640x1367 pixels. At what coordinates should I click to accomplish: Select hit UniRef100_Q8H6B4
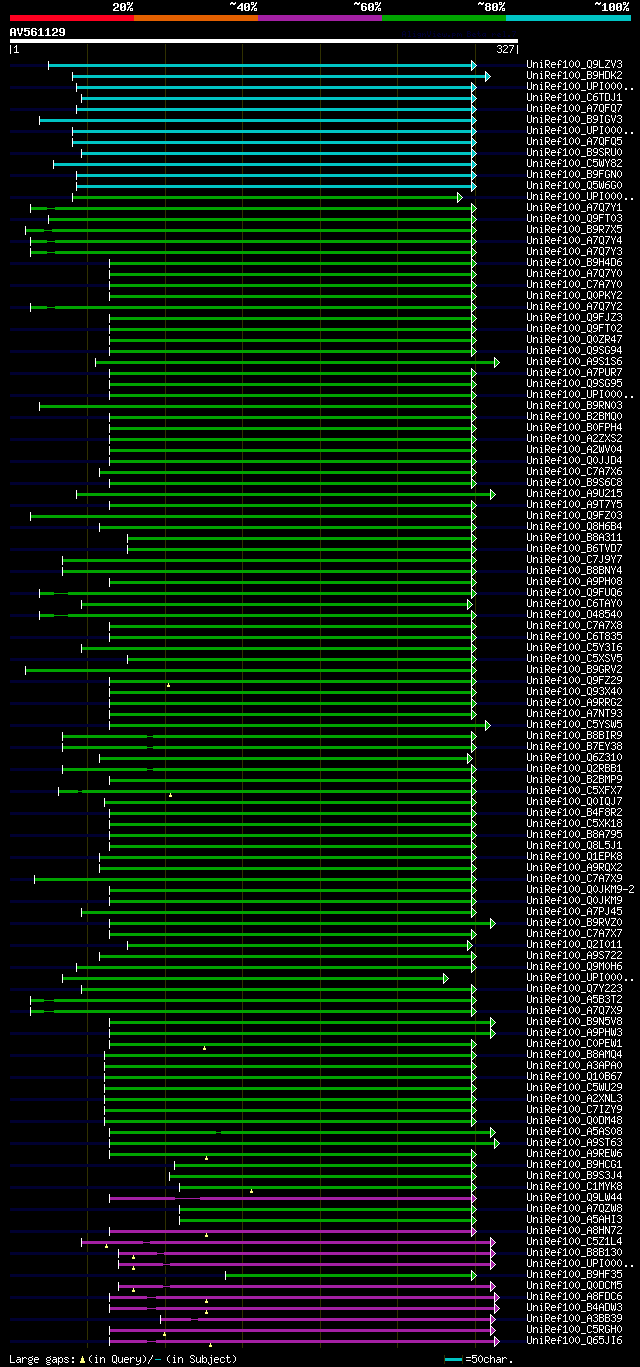[574, 527]
